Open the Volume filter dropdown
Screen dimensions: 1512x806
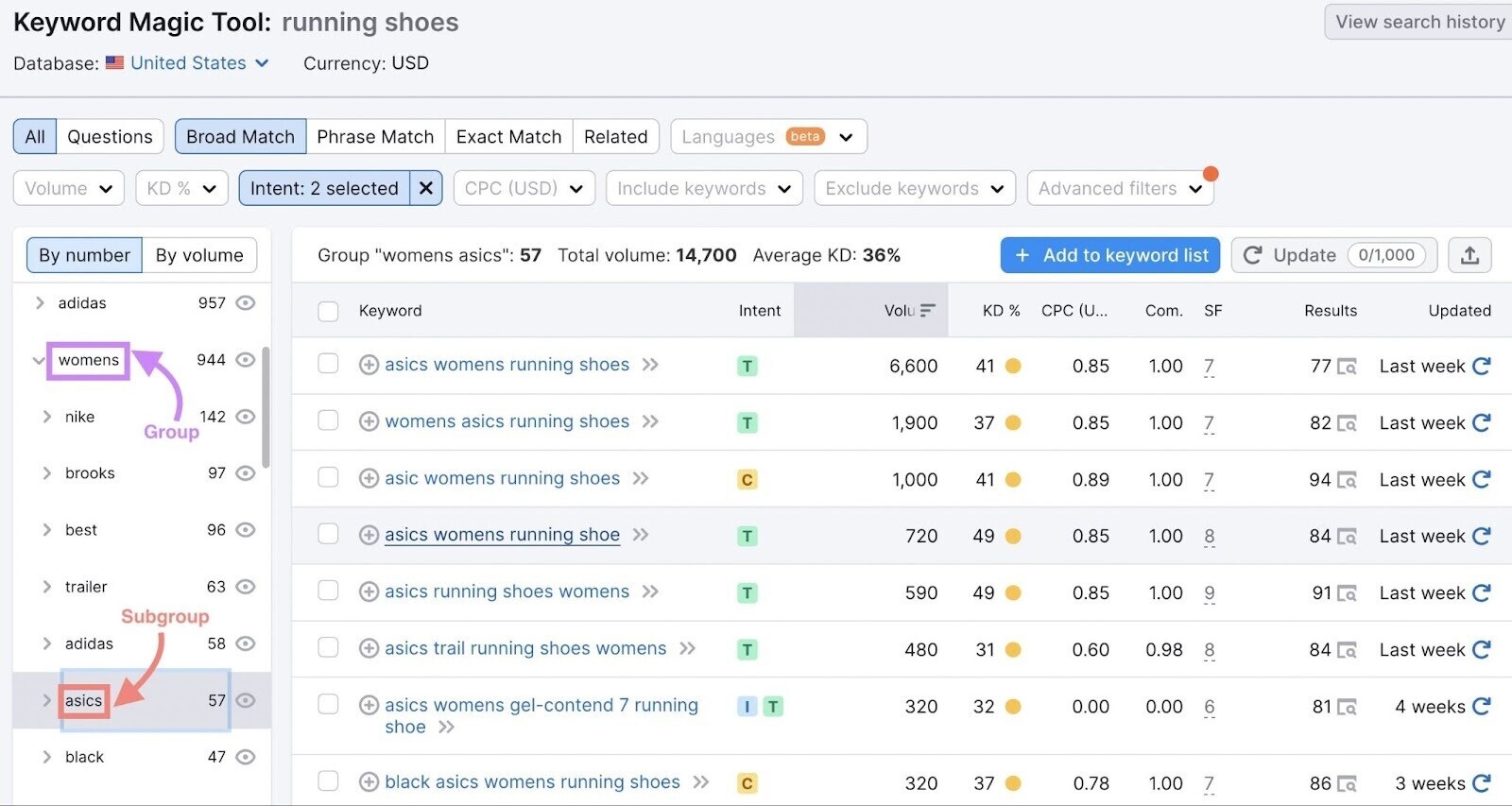point(69,188)
